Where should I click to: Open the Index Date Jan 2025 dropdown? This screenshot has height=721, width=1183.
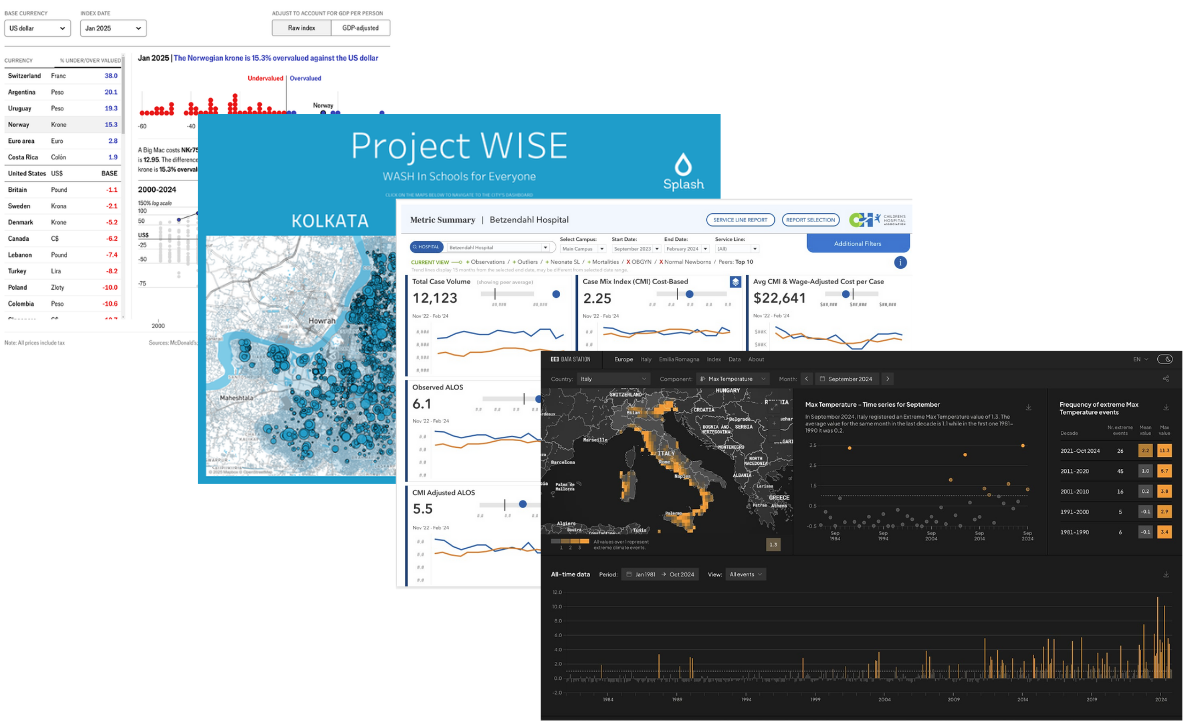point(113,28)
